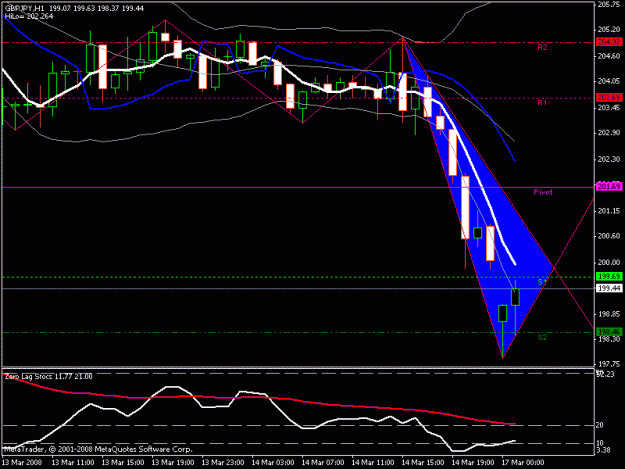Click the red 203.69 price tag
Image resolution: width=625 pixels, height=469 pixels.
click(609, 98)
